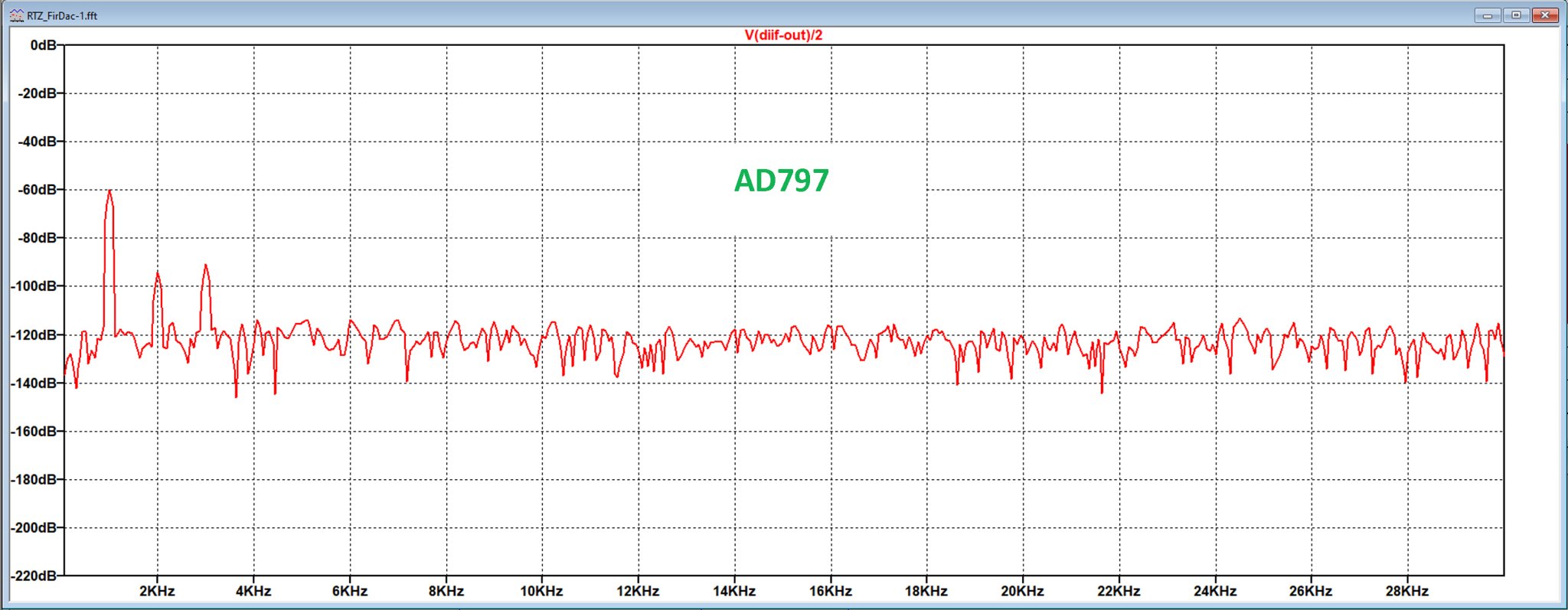1568x610 pixels.
Task: Click the green AD797 annotation text
Action: 782,181
